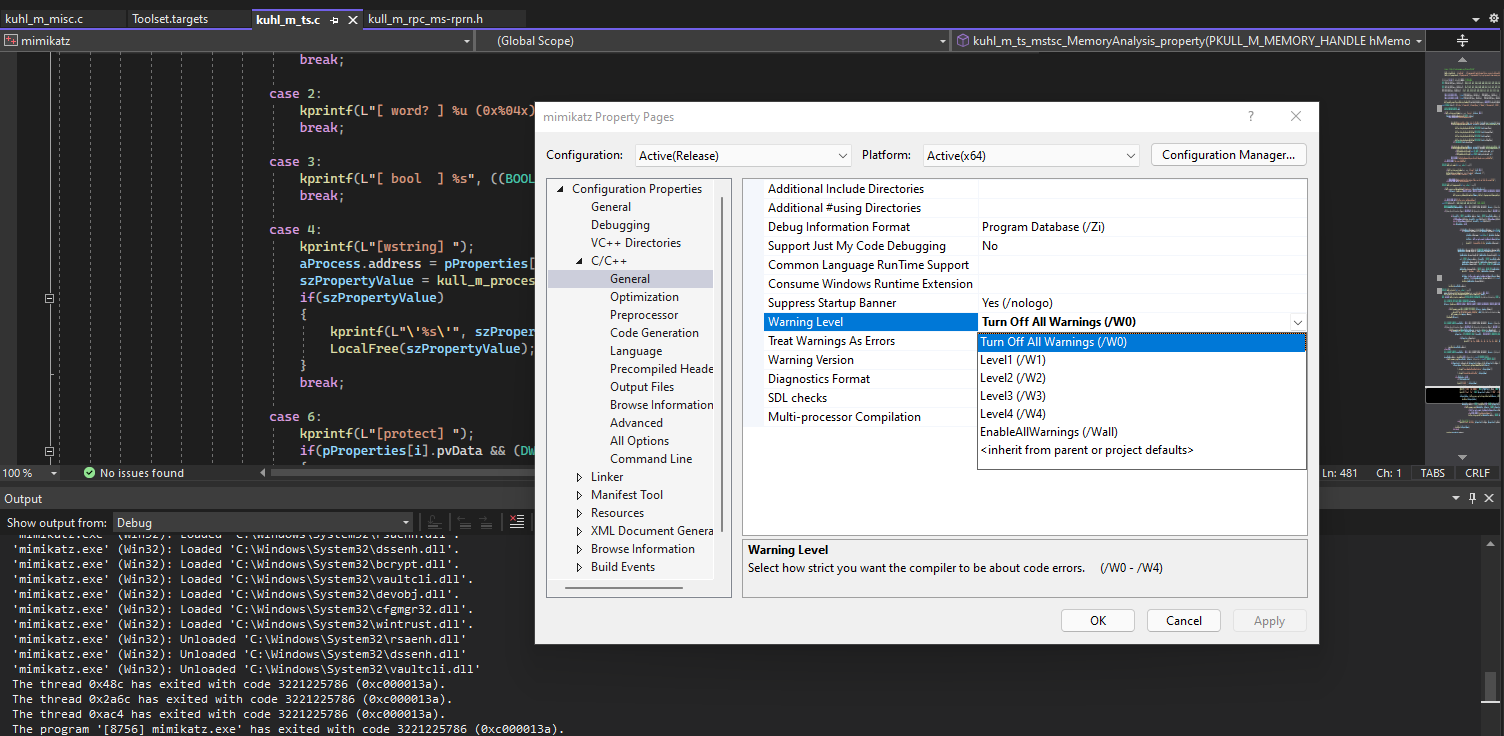
Task: Expand the Resources tree node
Action: [580, 513]
